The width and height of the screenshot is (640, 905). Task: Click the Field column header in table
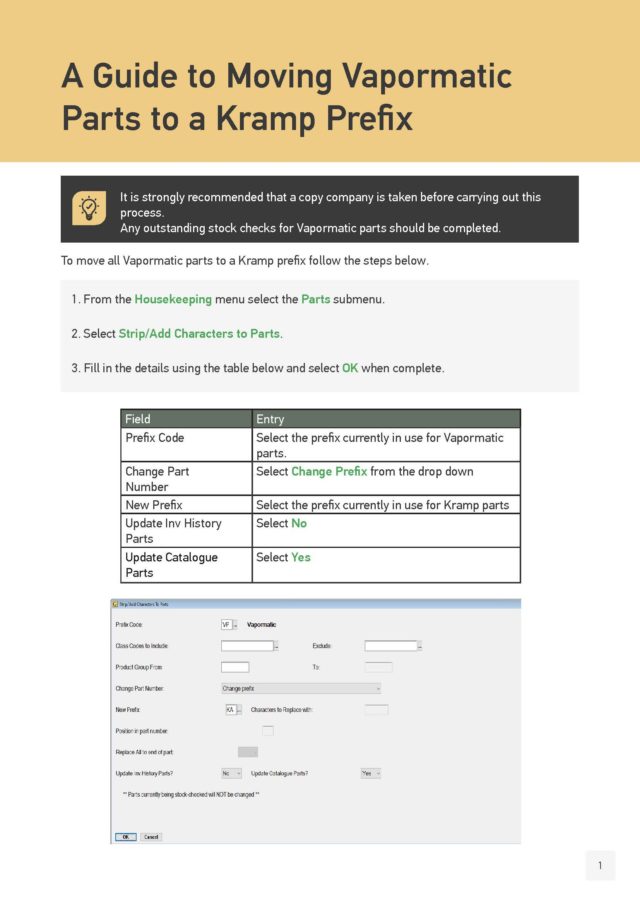pyautogui.click(x=186, y=419)
